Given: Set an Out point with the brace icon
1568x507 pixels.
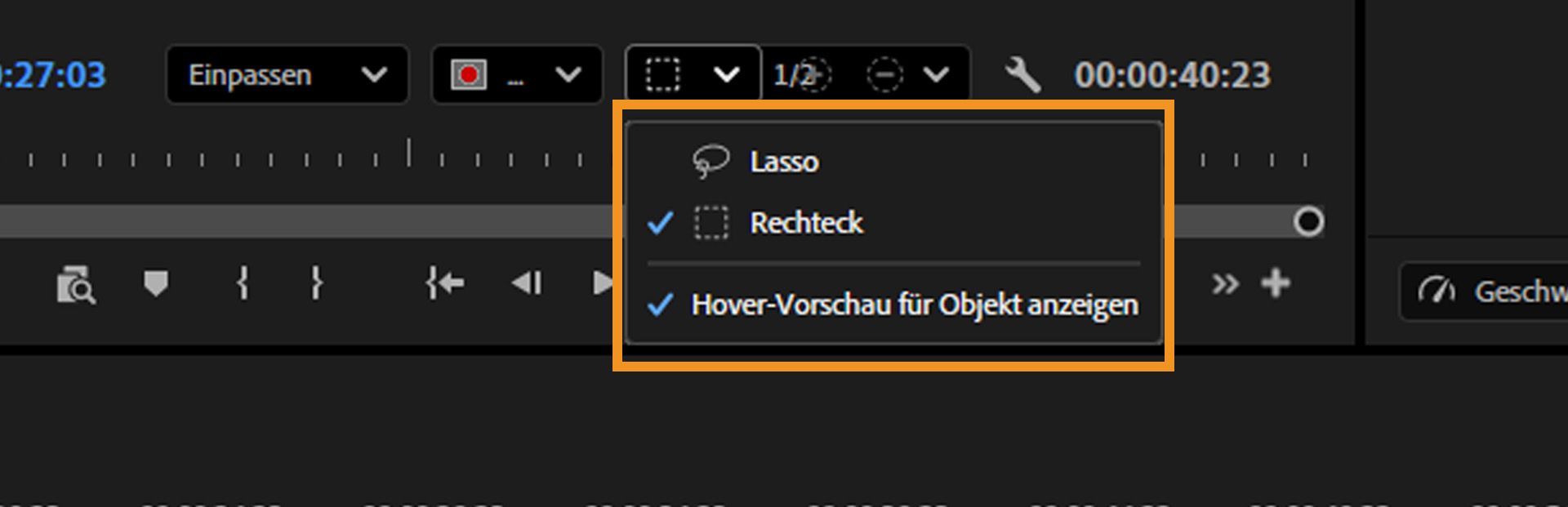Looking at the screenshot, I should (x=316, y=283).
